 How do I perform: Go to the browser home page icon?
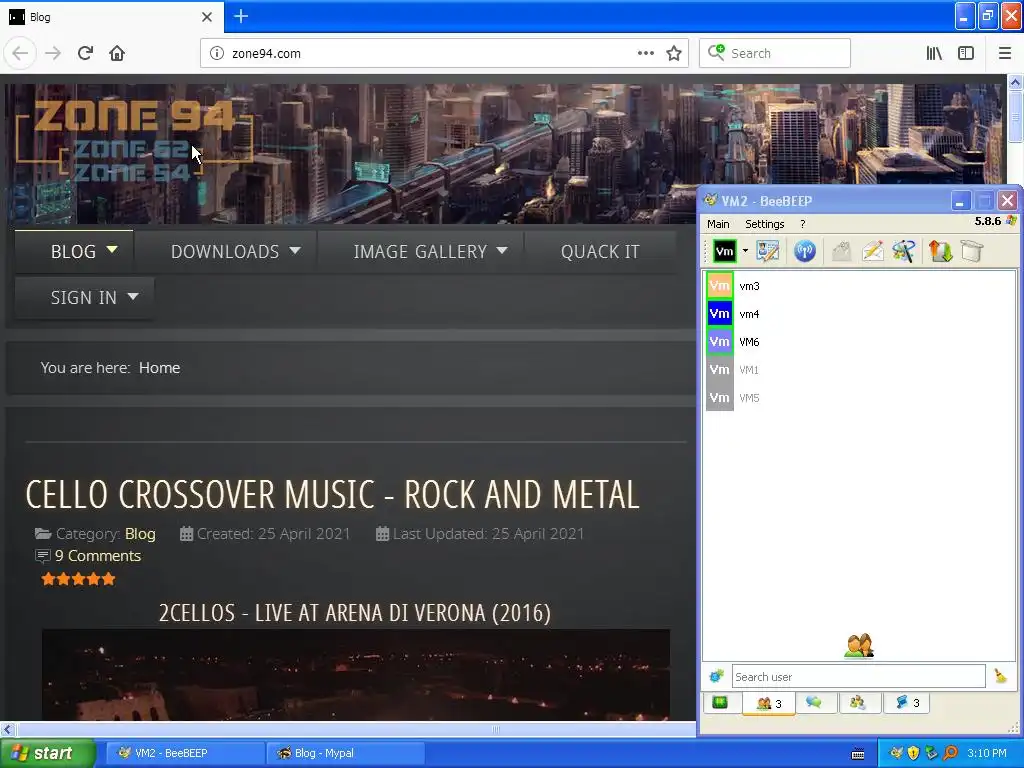pyautogui.click(x=117, y=53)
